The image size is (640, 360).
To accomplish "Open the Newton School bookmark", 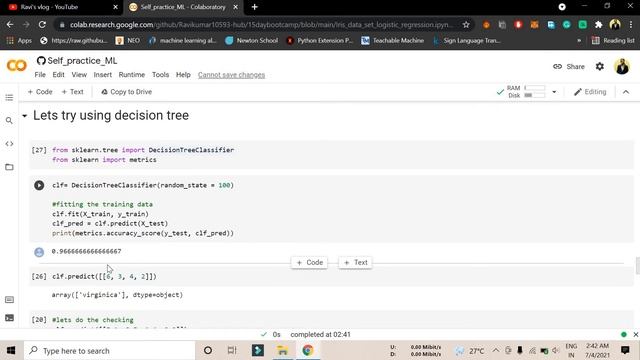I will (x=252, y=40).
